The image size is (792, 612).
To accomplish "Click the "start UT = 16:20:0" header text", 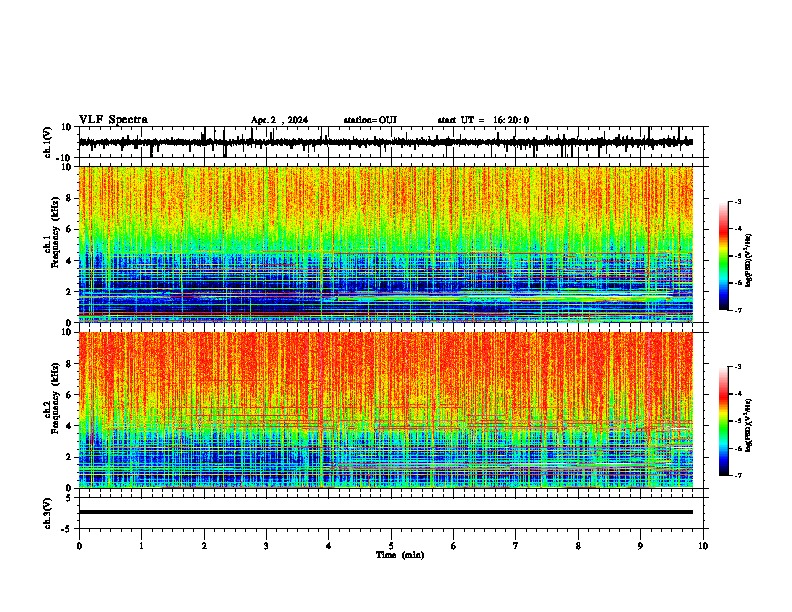I will 483,120.
